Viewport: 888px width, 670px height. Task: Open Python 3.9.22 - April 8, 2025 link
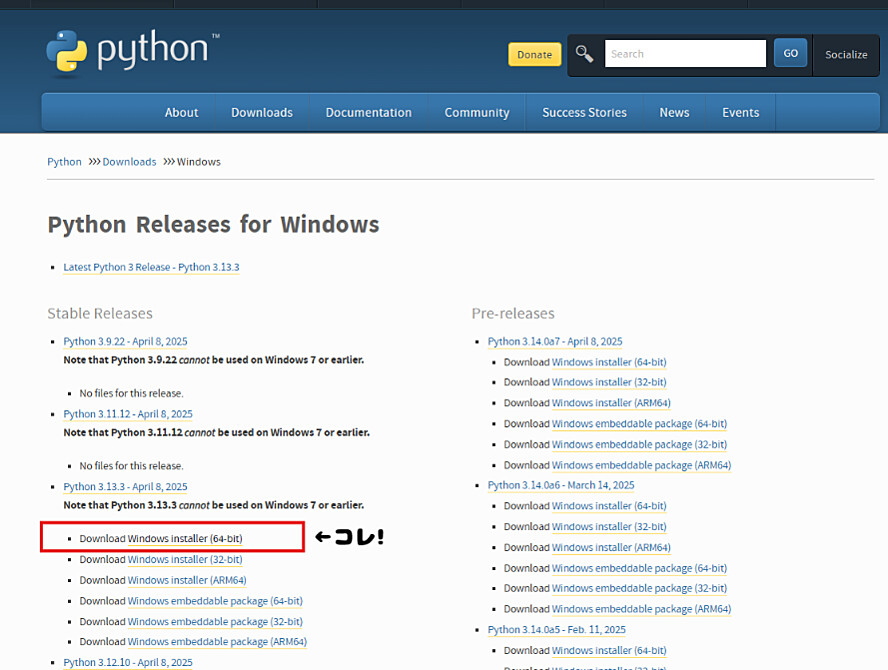(125, 342)
